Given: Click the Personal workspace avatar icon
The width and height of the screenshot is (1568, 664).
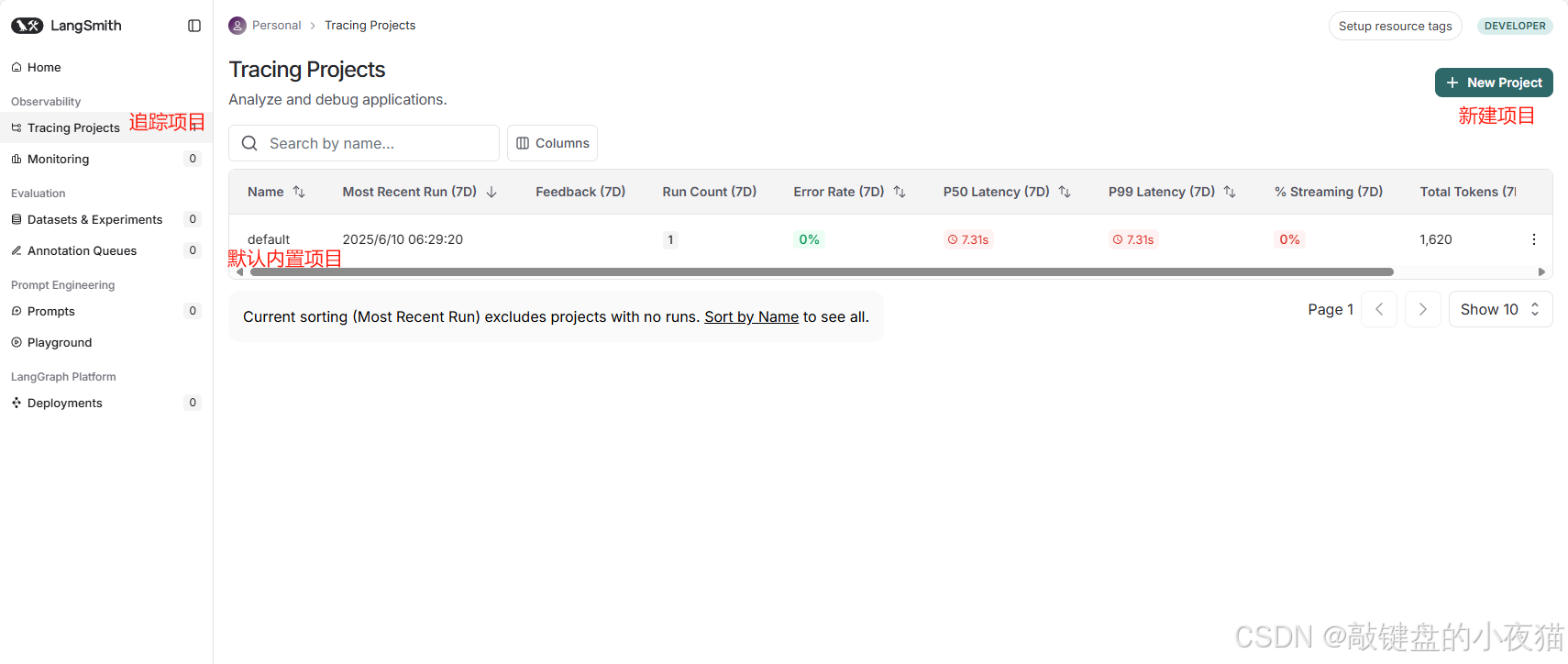Looking at the screenshot, I should [237, 26].
